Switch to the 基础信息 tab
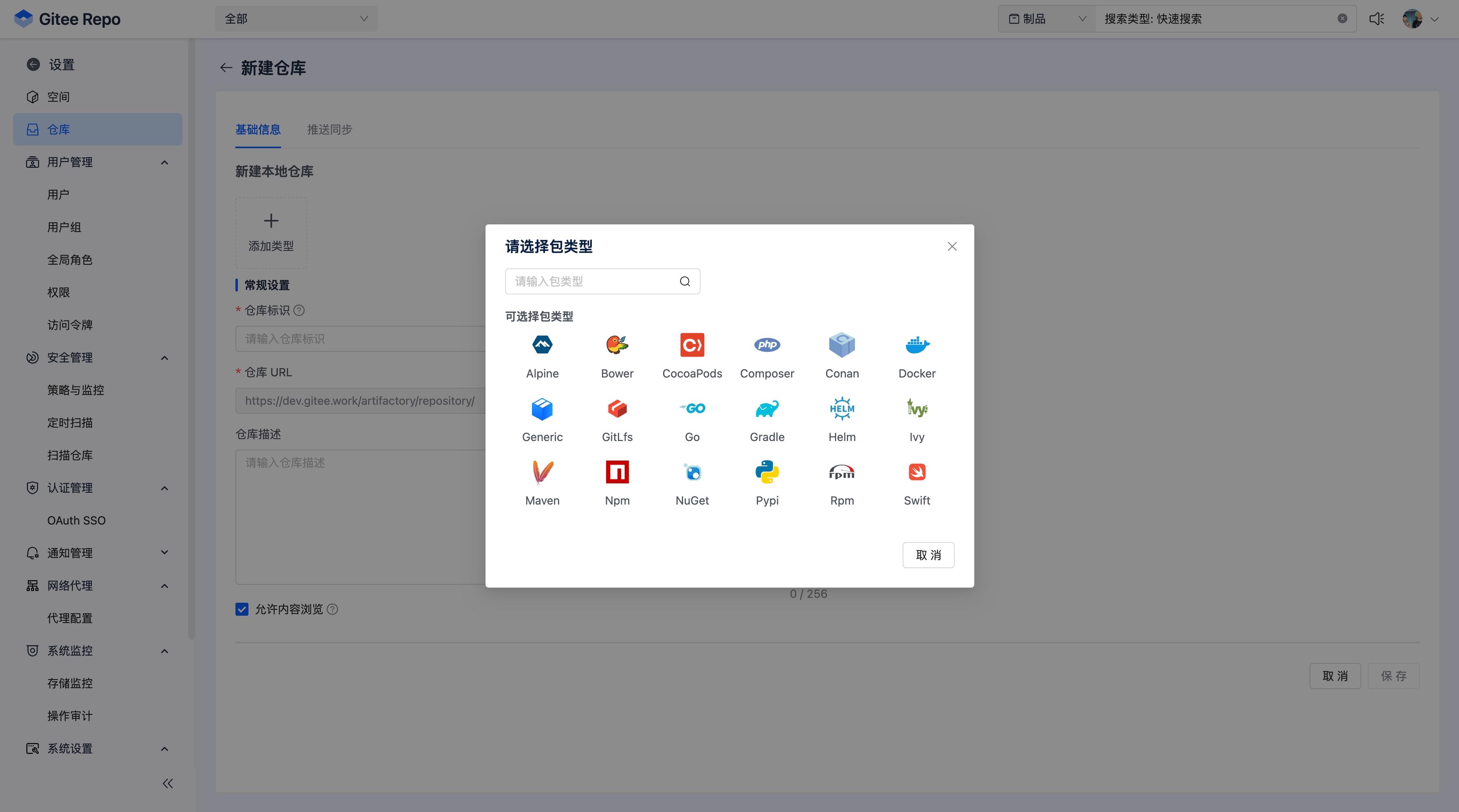 click(258, 129)
